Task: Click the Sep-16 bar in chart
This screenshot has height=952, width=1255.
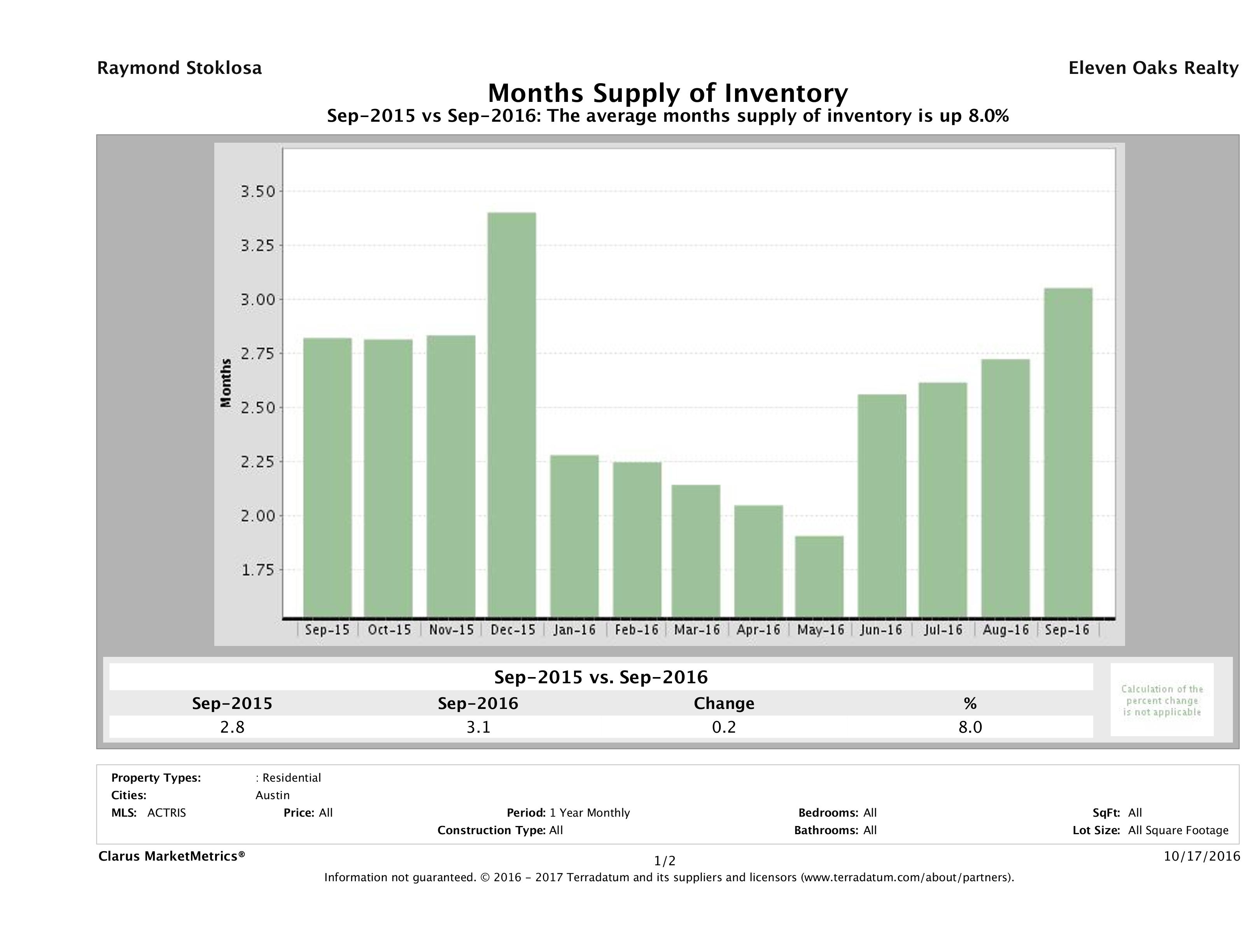Action: coord(1068,452)
